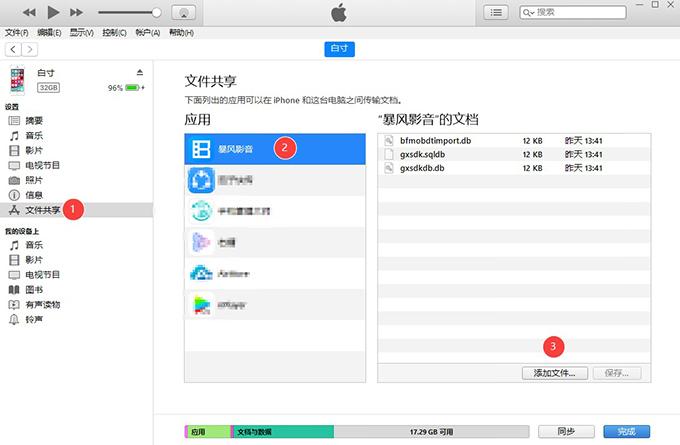Open the AirPlay output button

point(183,13)
